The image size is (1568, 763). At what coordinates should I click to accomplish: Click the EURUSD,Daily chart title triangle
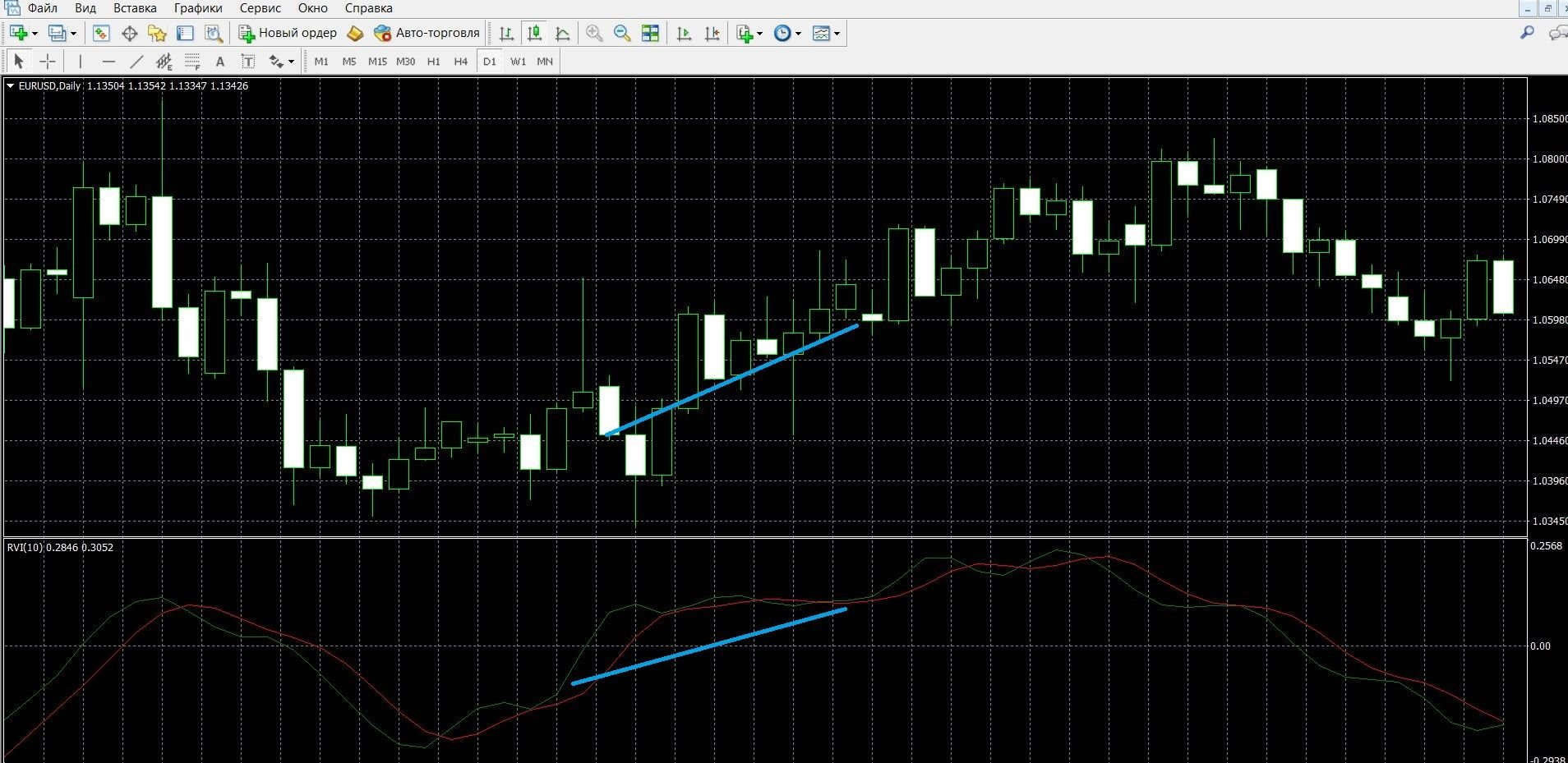10,85
